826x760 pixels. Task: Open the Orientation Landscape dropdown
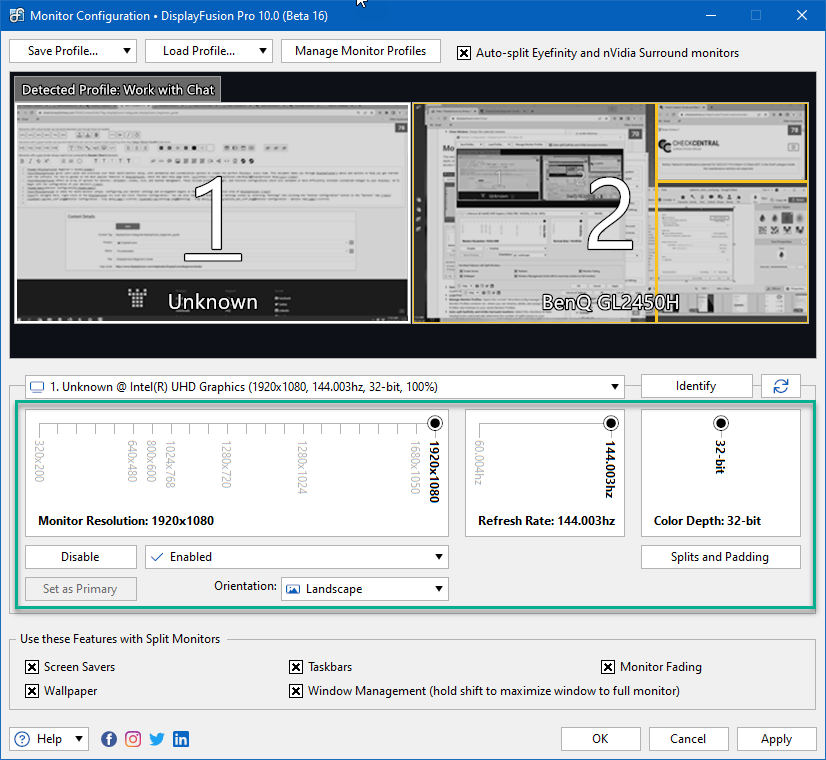click(438, 589)
